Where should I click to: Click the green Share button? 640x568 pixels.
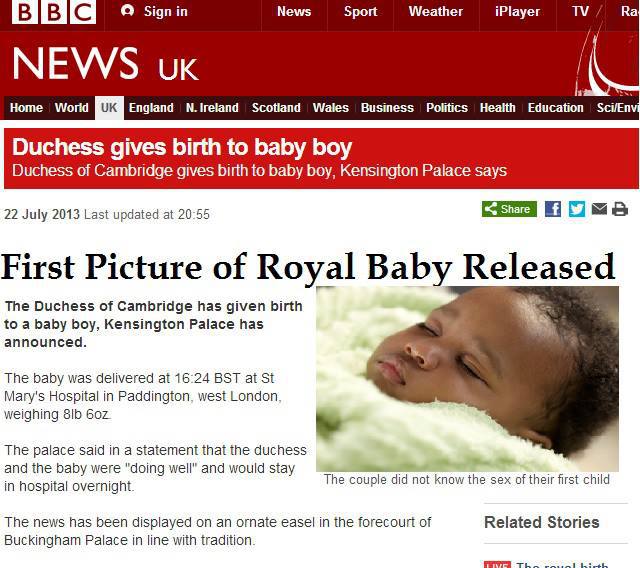pyautogui.click(x=509, y=209)
